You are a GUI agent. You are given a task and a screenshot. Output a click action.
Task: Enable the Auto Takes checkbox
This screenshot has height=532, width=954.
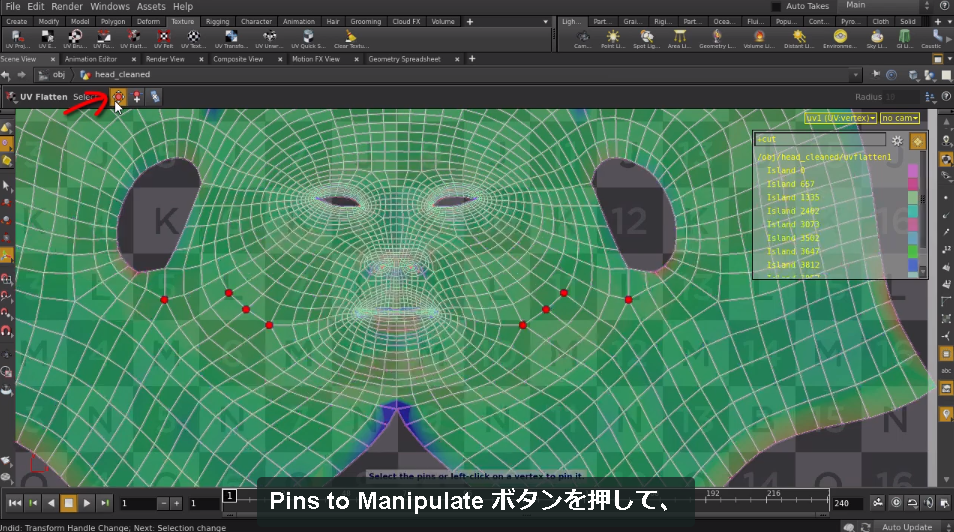776,6
